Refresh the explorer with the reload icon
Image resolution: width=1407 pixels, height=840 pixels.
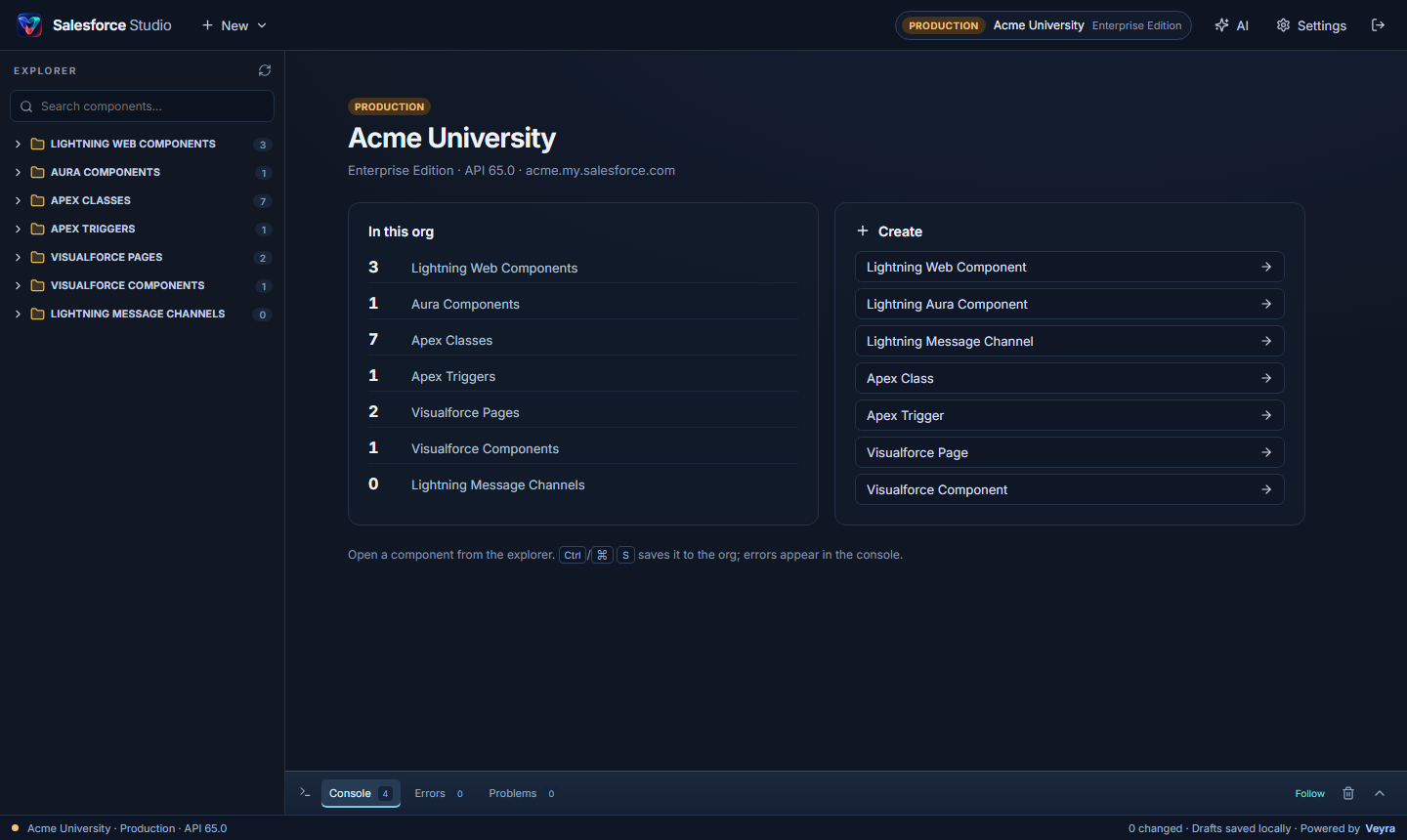pyautogui.click(x=265, y=70)
